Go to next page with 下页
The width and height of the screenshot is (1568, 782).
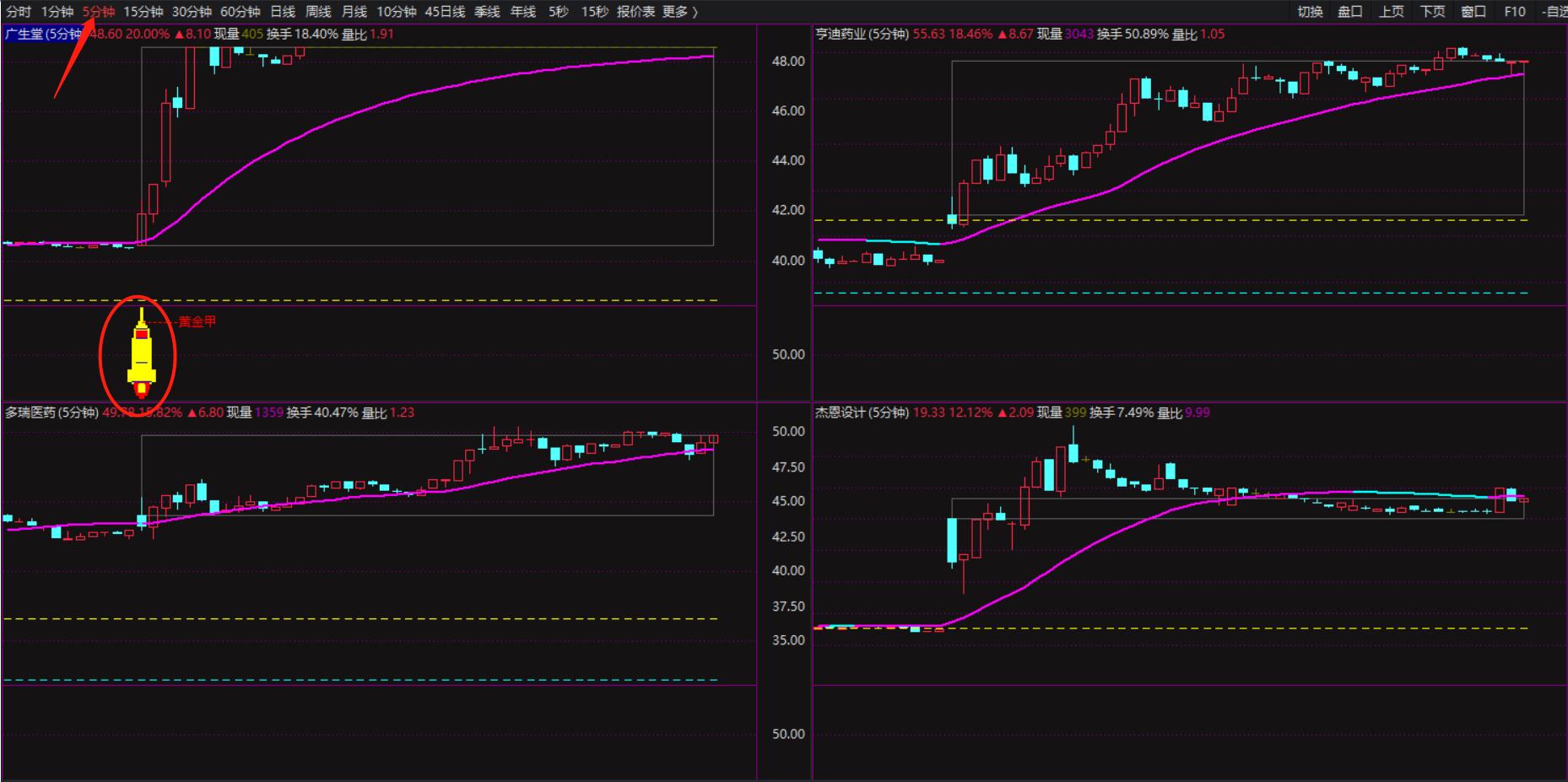[1433, 12]
